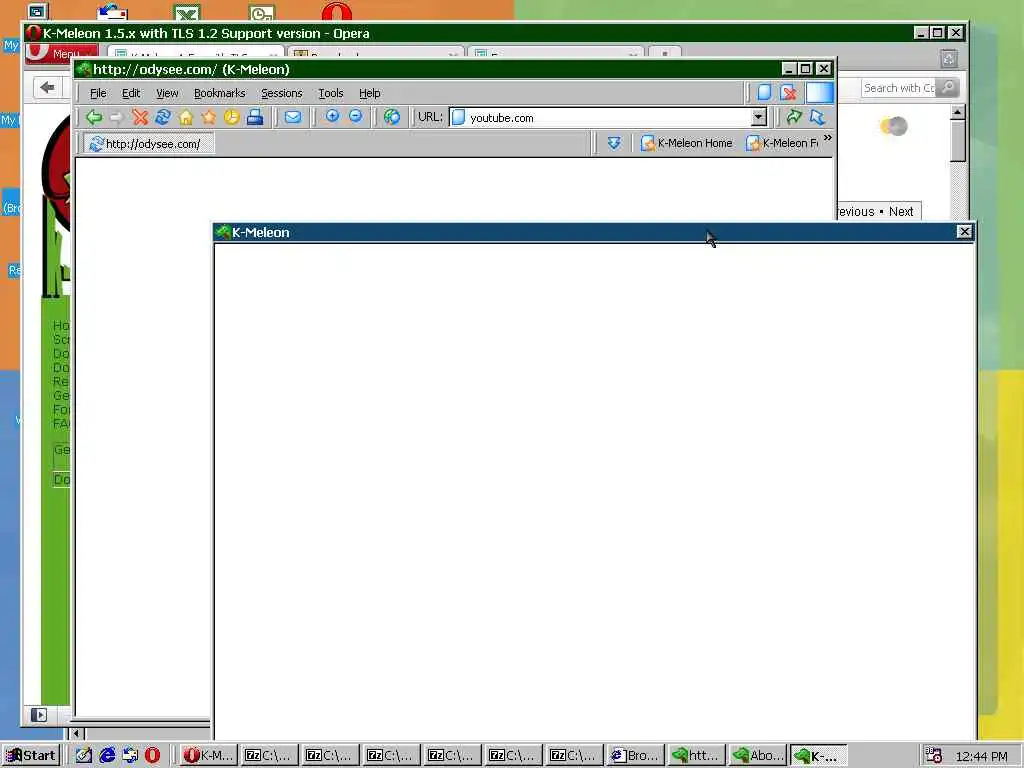Open the View menu in K-Meleon
Image resolution: width=1024 pixels, height=768 pixels.
[x=167, y=93]
